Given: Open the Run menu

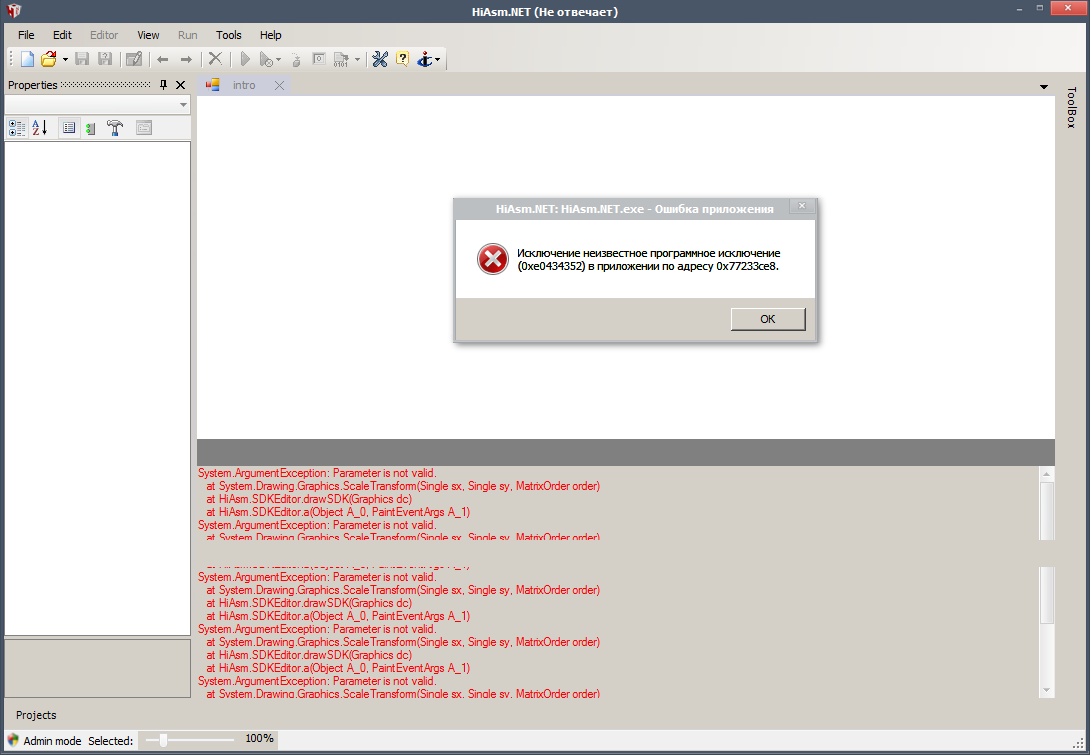Looking at the screenshot, I should pos(188,35).
